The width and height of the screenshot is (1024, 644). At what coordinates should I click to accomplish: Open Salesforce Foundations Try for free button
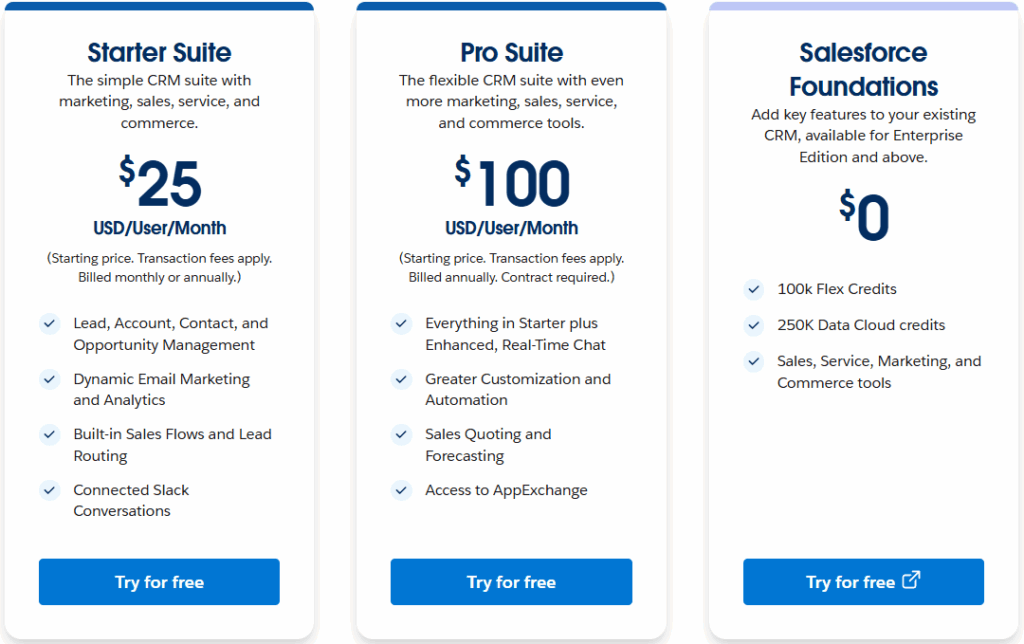coord(850,582)
